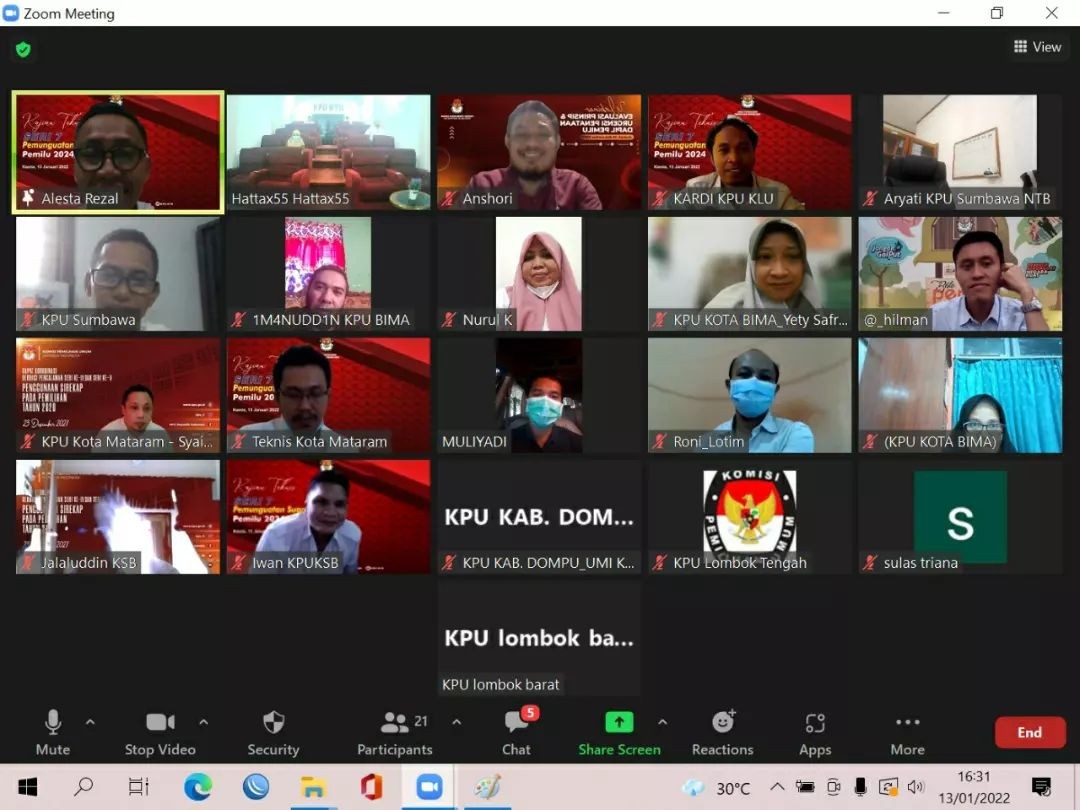Open the Reactions emoji menu
The height and width of the screenshot is (810, 1080).
click(722, 732)
